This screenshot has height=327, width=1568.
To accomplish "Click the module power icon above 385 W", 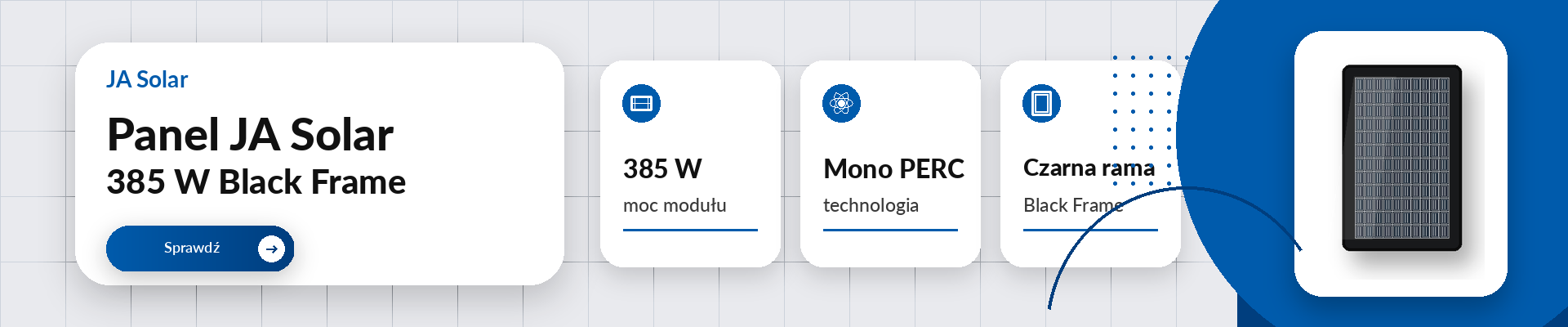I will [641, 103].
